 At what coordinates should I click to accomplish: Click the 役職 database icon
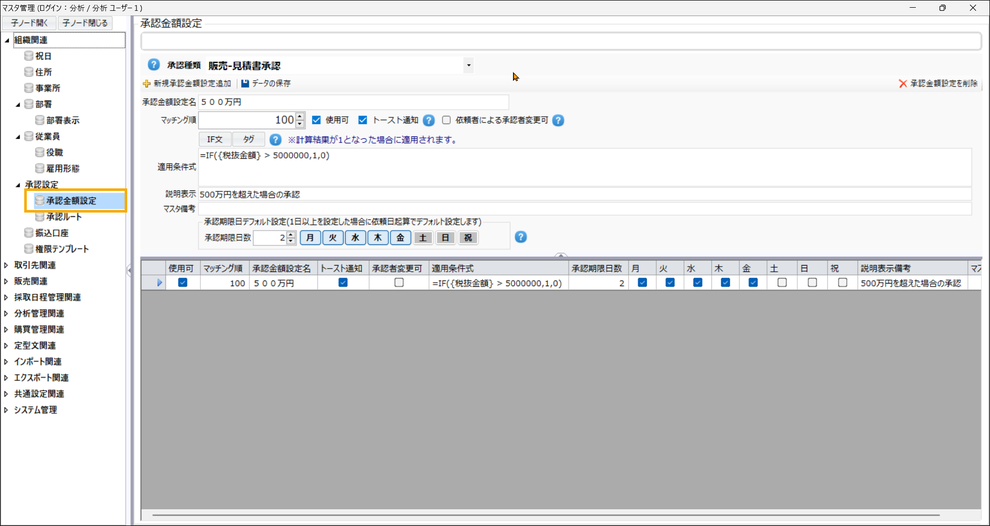[x=40, y=153]
